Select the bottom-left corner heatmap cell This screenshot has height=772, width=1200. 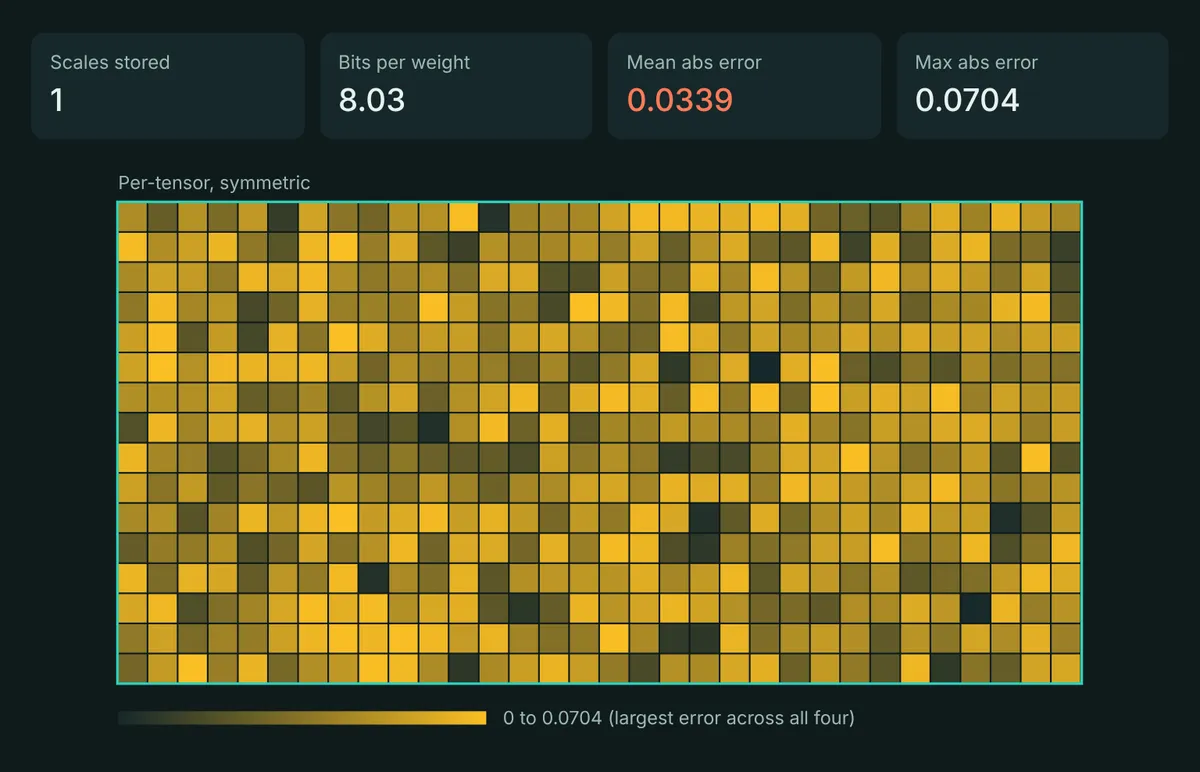coord(133,668)
